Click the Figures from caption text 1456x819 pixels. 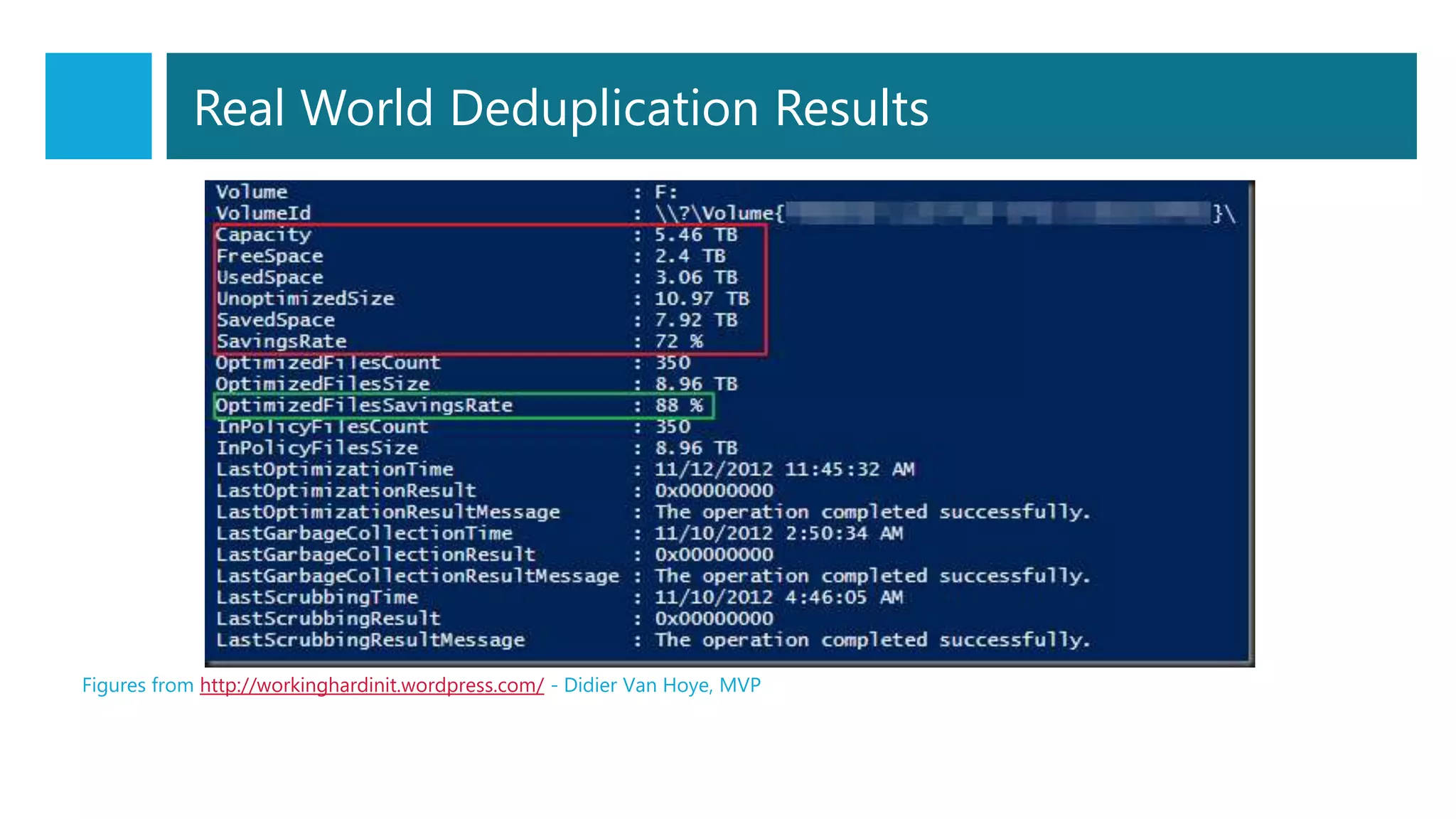click(138, 685)
